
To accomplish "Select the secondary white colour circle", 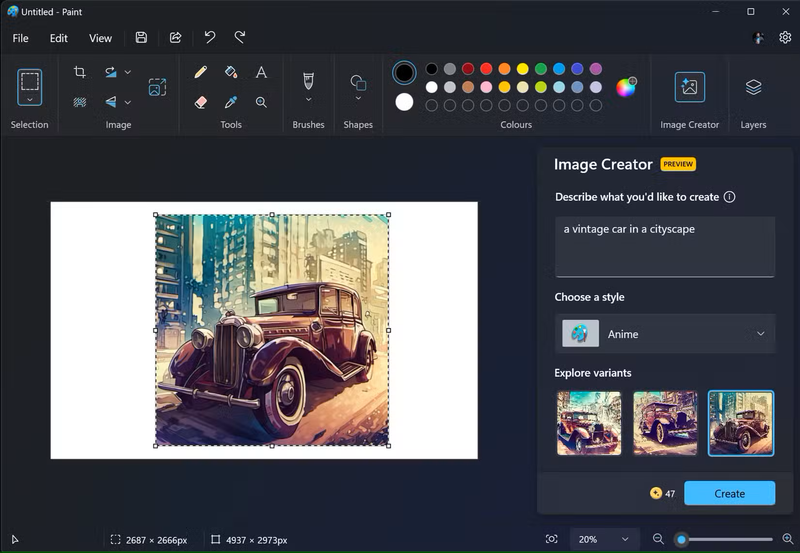I will click(x=404, y=102).
